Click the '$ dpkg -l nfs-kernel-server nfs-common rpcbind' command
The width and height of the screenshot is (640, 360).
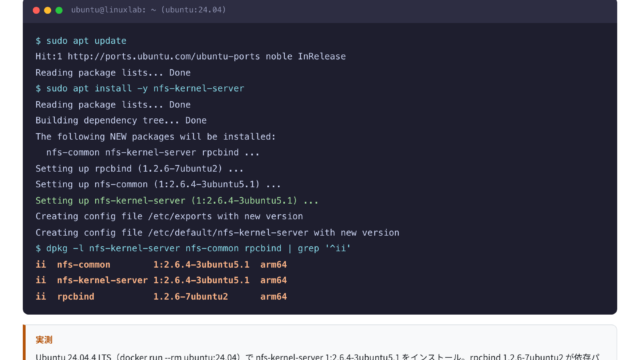pyautogui.click(x=193, y=249)
